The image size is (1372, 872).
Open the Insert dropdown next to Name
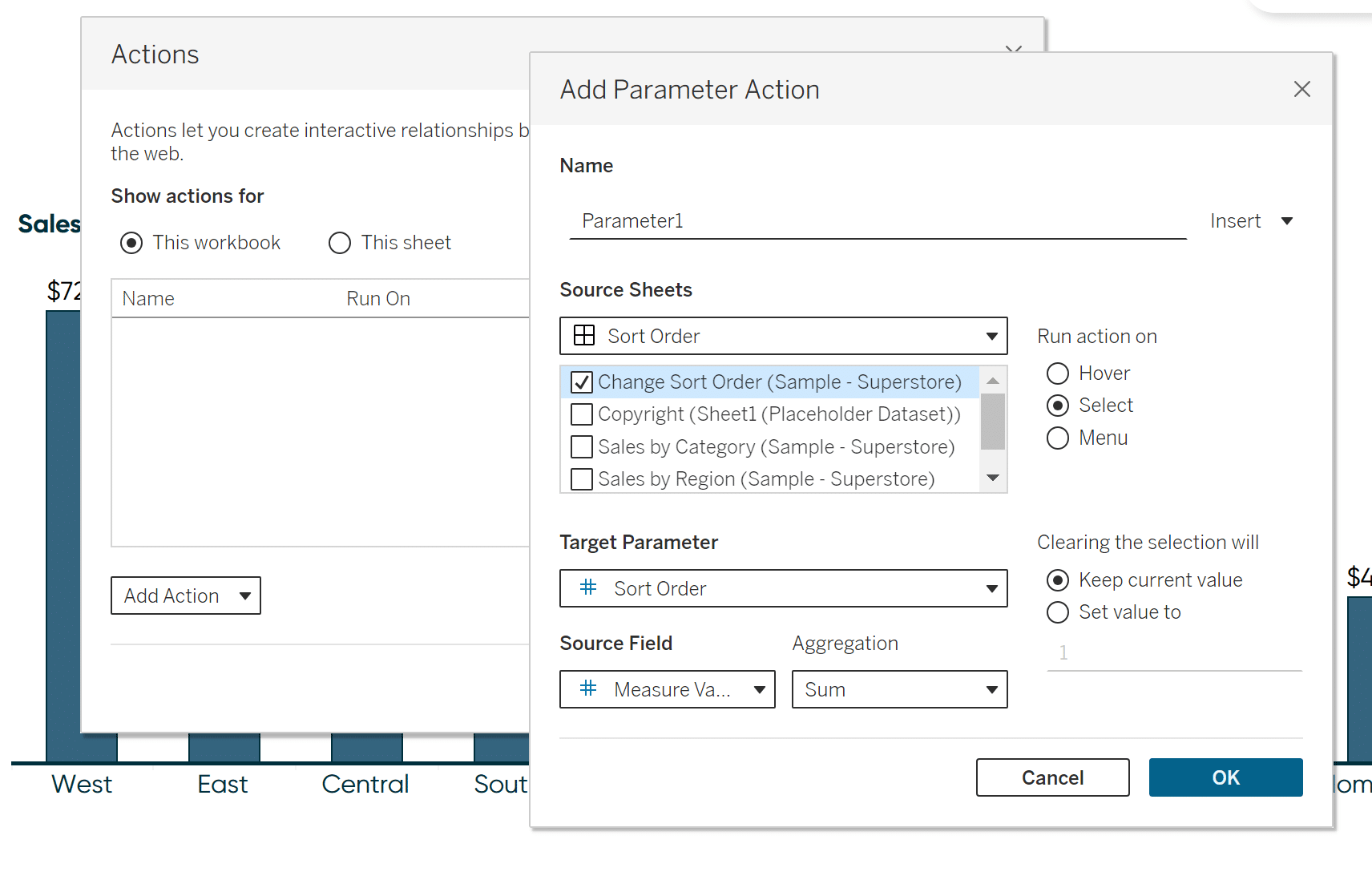pyautogui.click(x=1251, y=221)
